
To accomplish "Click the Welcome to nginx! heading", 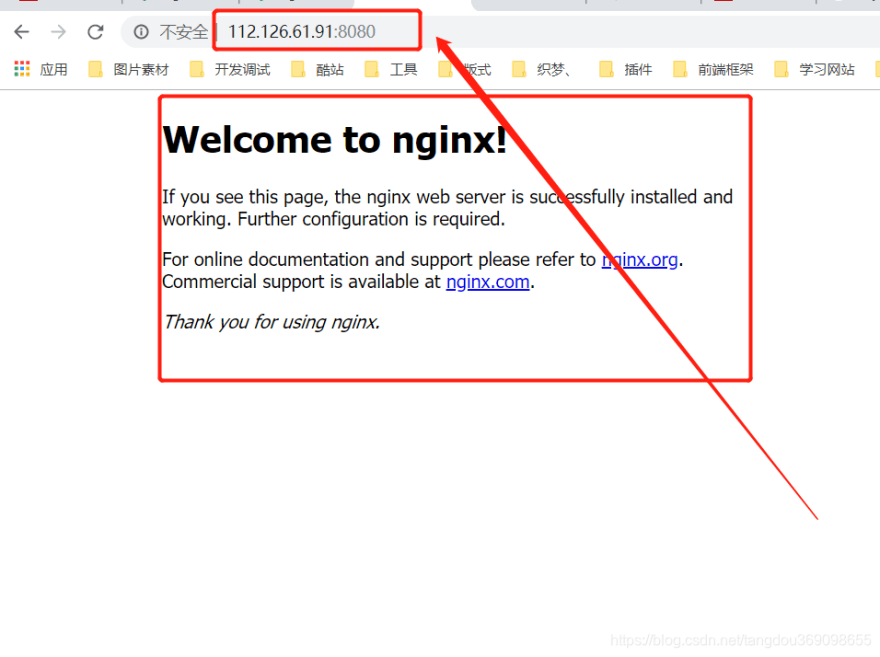I will click(x=335, y=139).
